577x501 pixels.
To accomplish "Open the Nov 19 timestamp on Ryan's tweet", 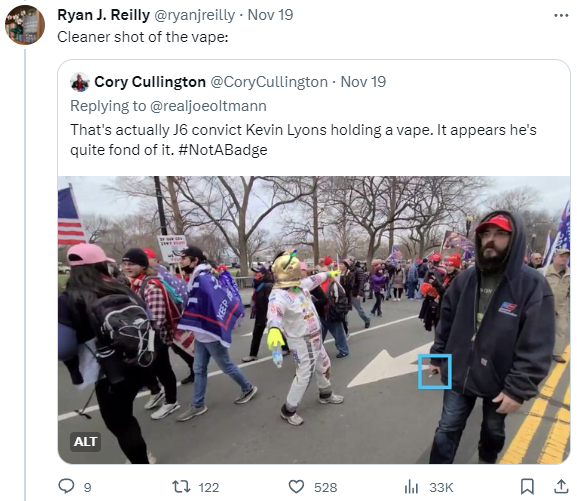I will [270, 15].
